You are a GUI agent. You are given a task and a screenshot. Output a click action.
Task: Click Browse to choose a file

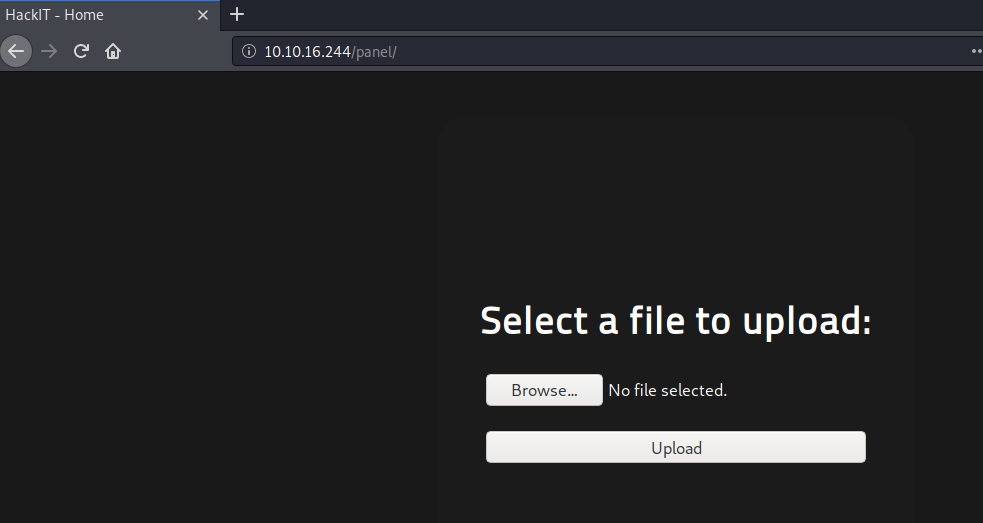(544, 390)
